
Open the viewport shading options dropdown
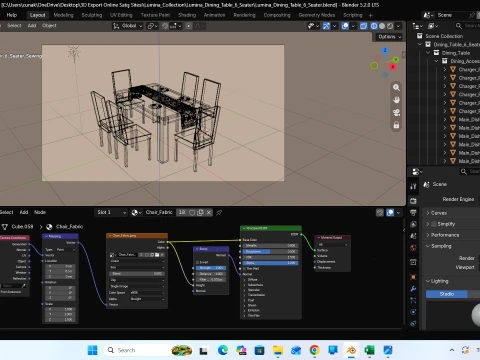tap(398, 26)
